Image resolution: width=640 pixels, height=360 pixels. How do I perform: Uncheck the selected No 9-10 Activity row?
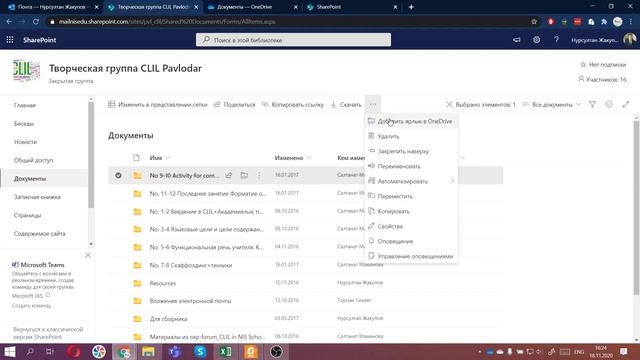pyautogui.click(x=118, y=175)
